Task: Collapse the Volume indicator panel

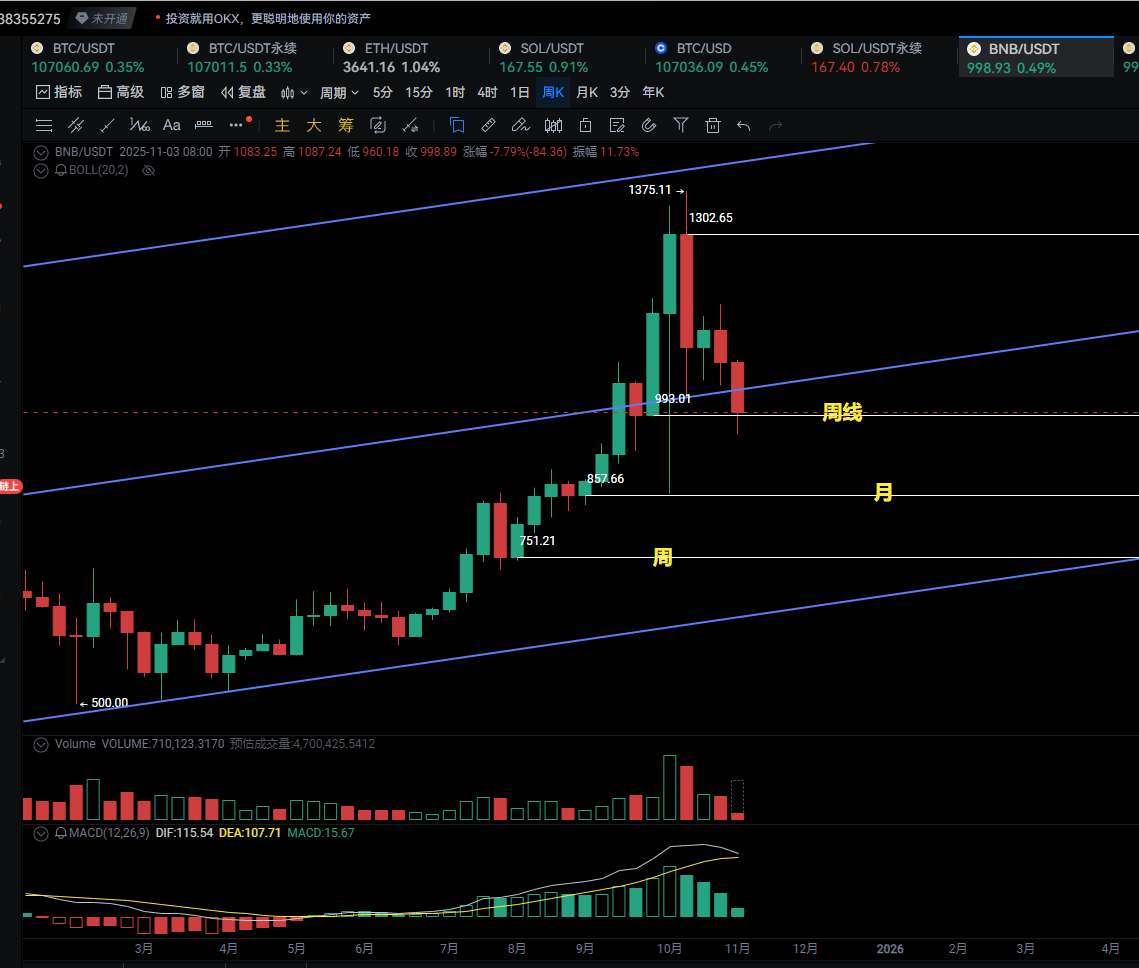Action: point(41,744)
